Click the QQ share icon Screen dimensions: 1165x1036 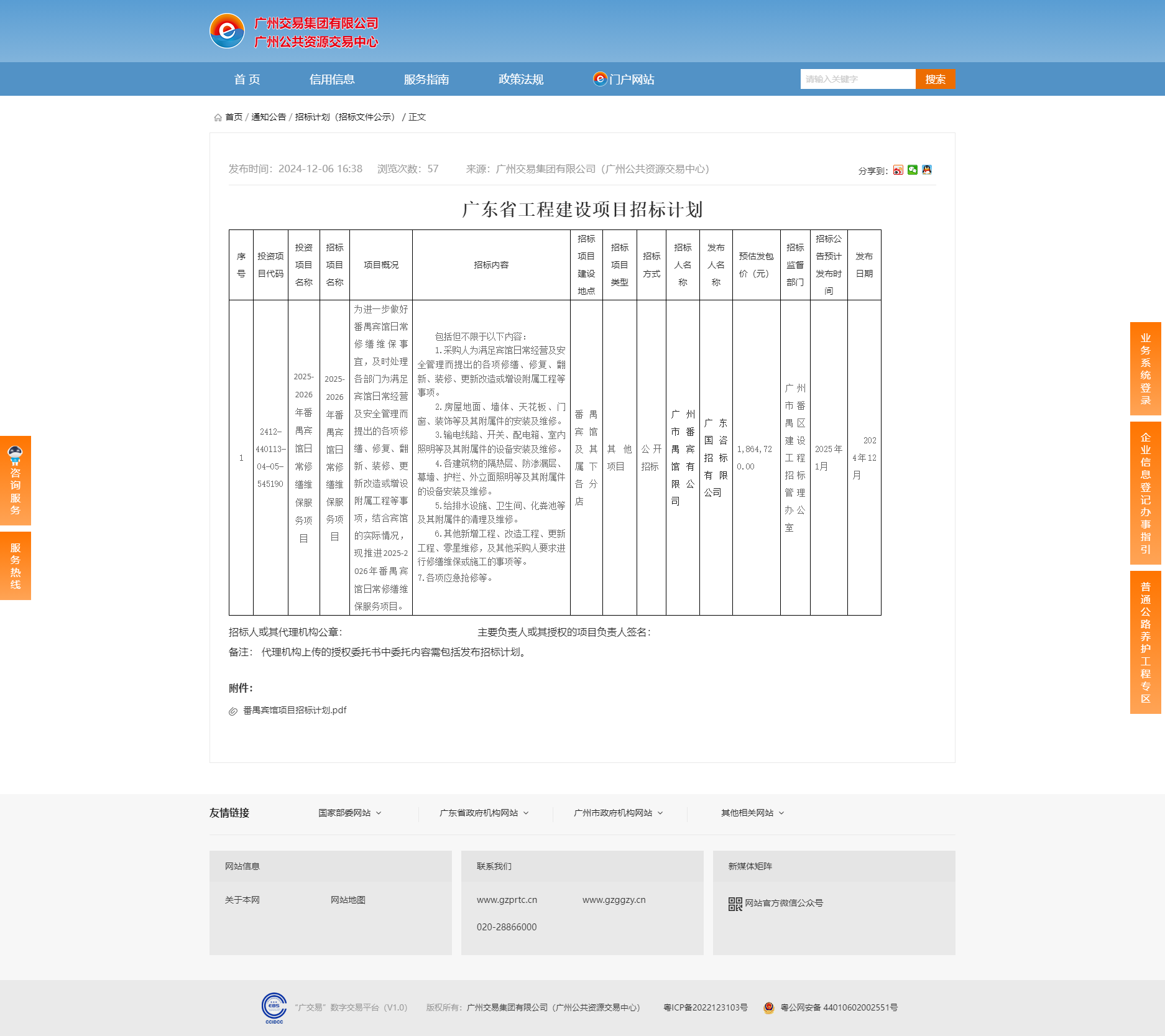coord(926,170)
